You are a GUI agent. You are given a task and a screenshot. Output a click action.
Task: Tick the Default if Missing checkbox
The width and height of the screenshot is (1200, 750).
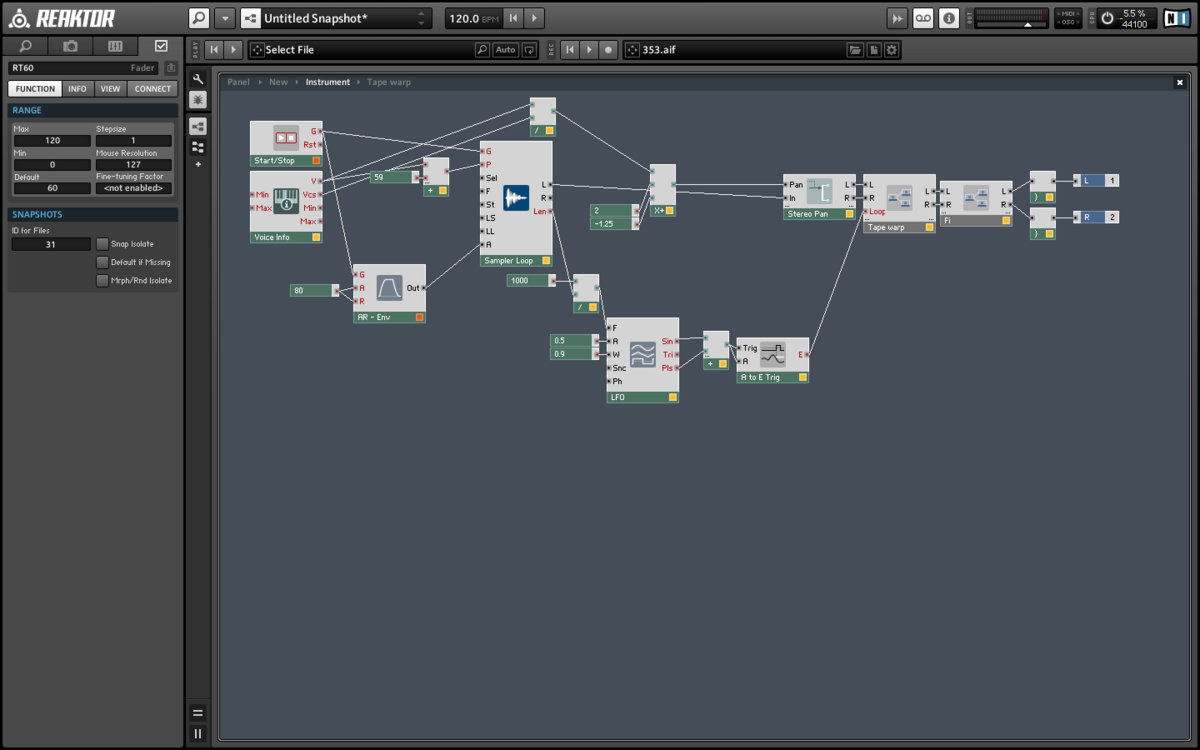point(102,262)
